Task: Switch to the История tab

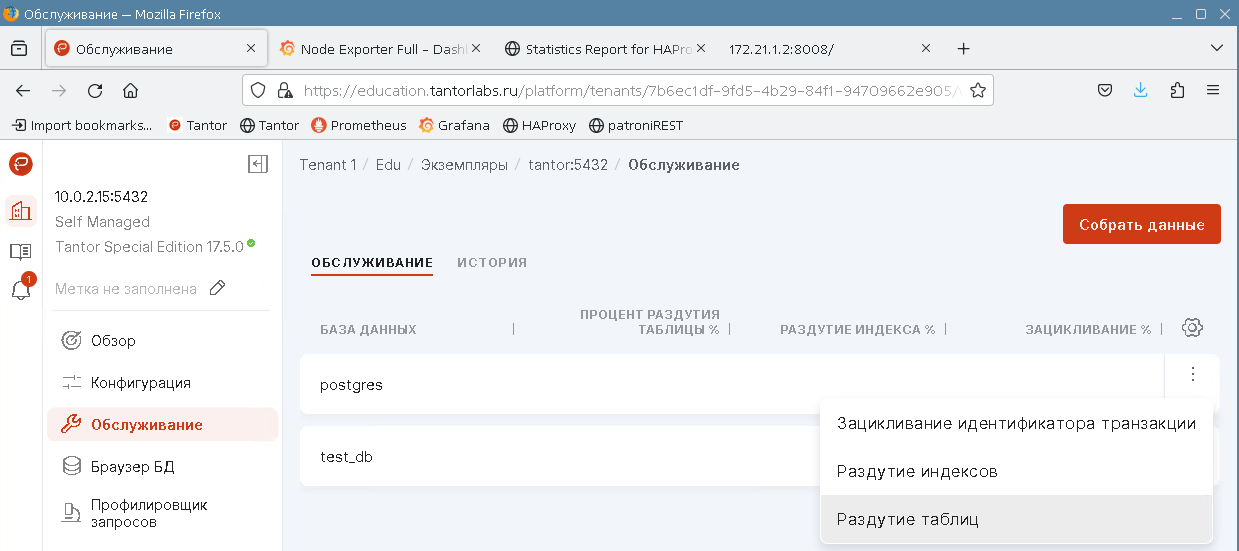Action: 492,263
